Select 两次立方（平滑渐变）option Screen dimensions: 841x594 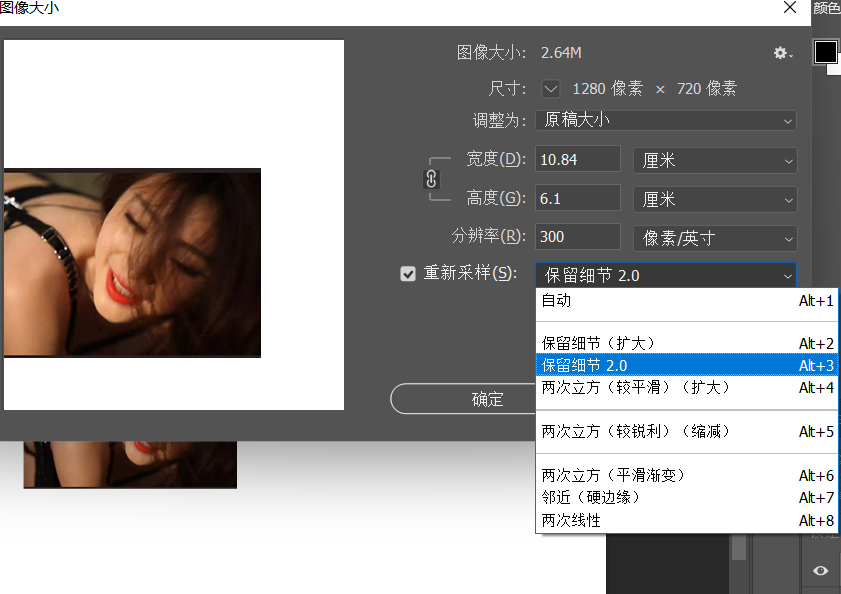click(x=687, y=475)
